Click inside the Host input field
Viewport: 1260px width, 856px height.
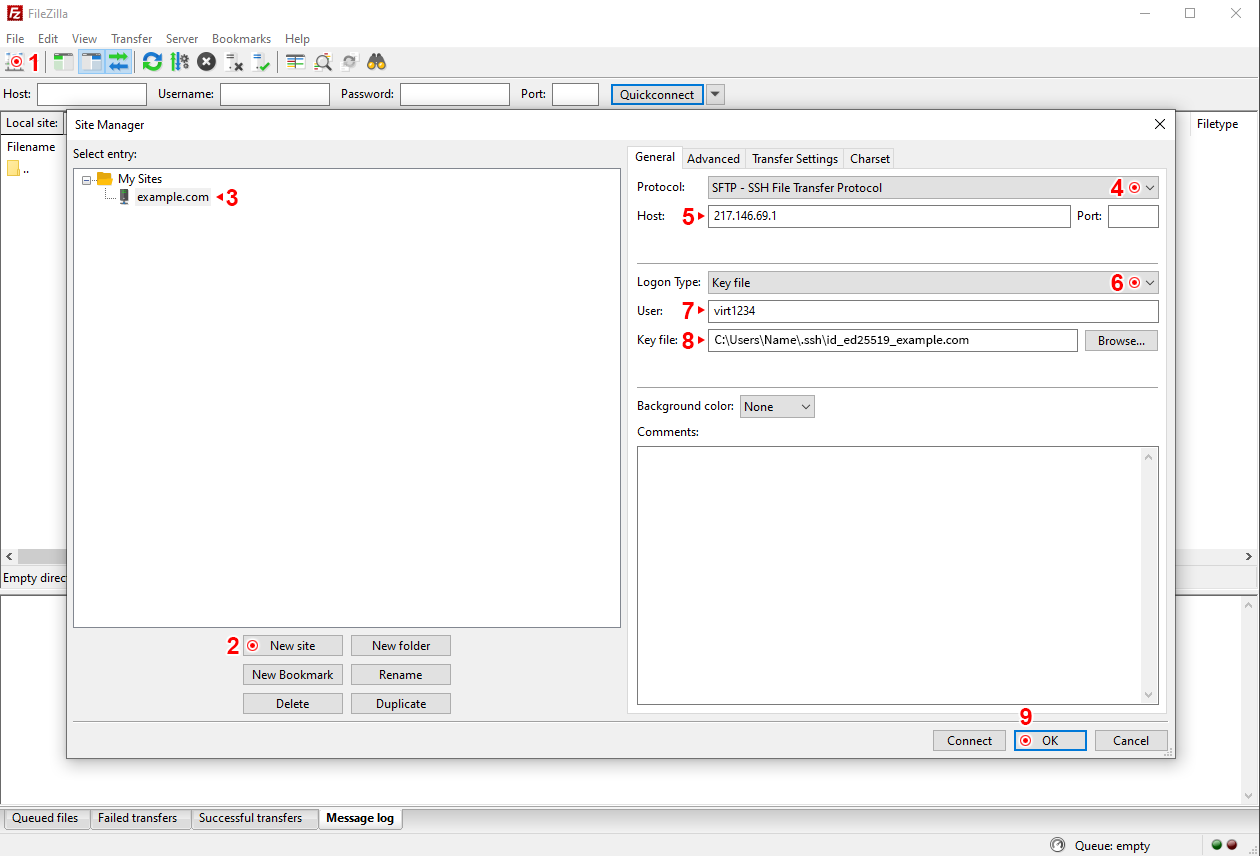[888, 216]
